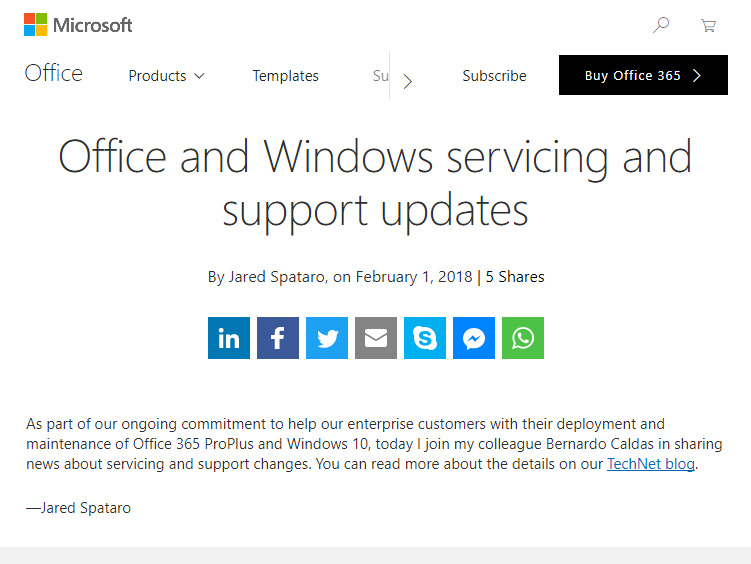Share the article via Facebook Messenger

[x=474, y=338]
